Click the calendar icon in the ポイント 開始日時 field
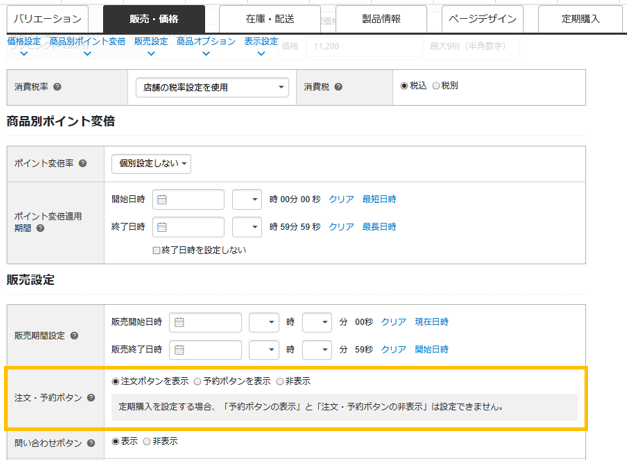 click(162, 199)
